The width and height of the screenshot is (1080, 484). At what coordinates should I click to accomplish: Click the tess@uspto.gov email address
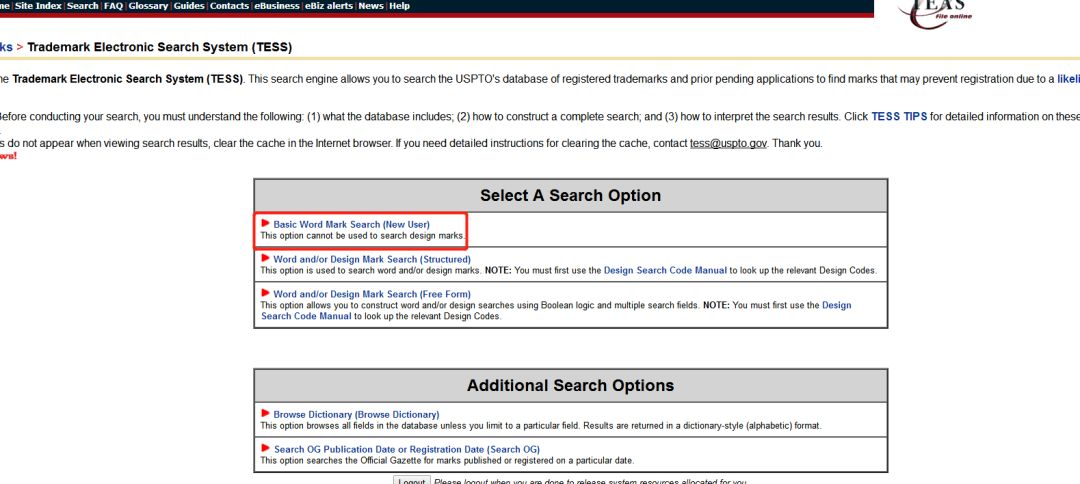[x=728, y=144]
